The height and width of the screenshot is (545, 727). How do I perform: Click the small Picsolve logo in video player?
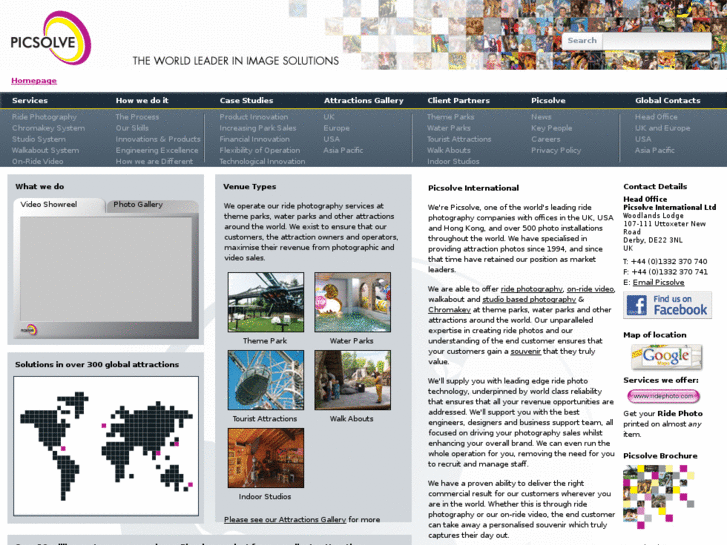click(29, 330)
